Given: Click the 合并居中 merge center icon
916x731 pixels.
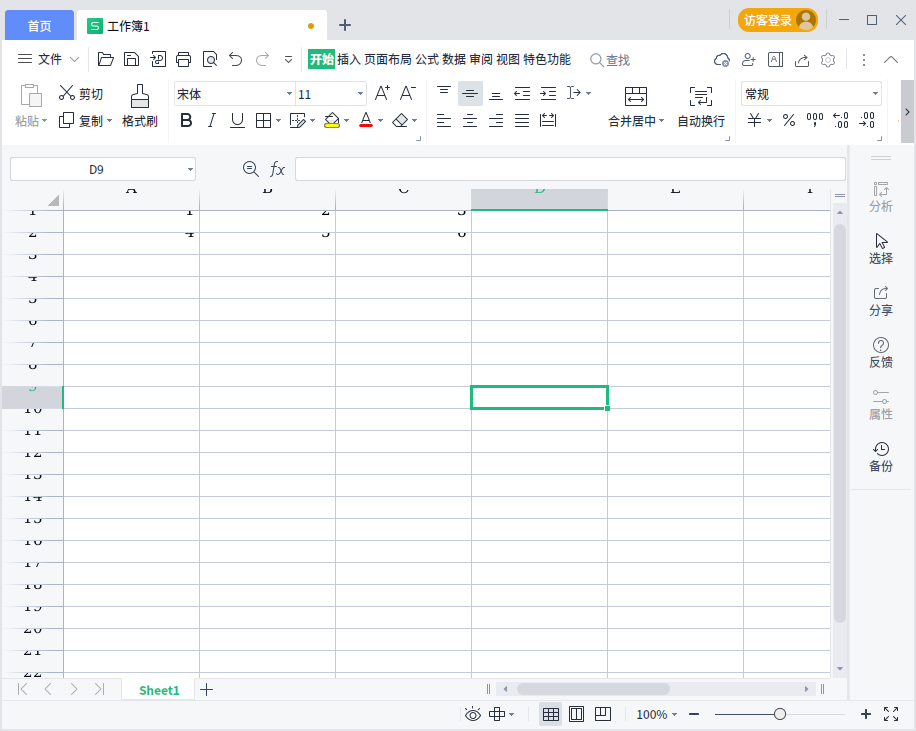Looking at the screenshot, I should [636, 105].
